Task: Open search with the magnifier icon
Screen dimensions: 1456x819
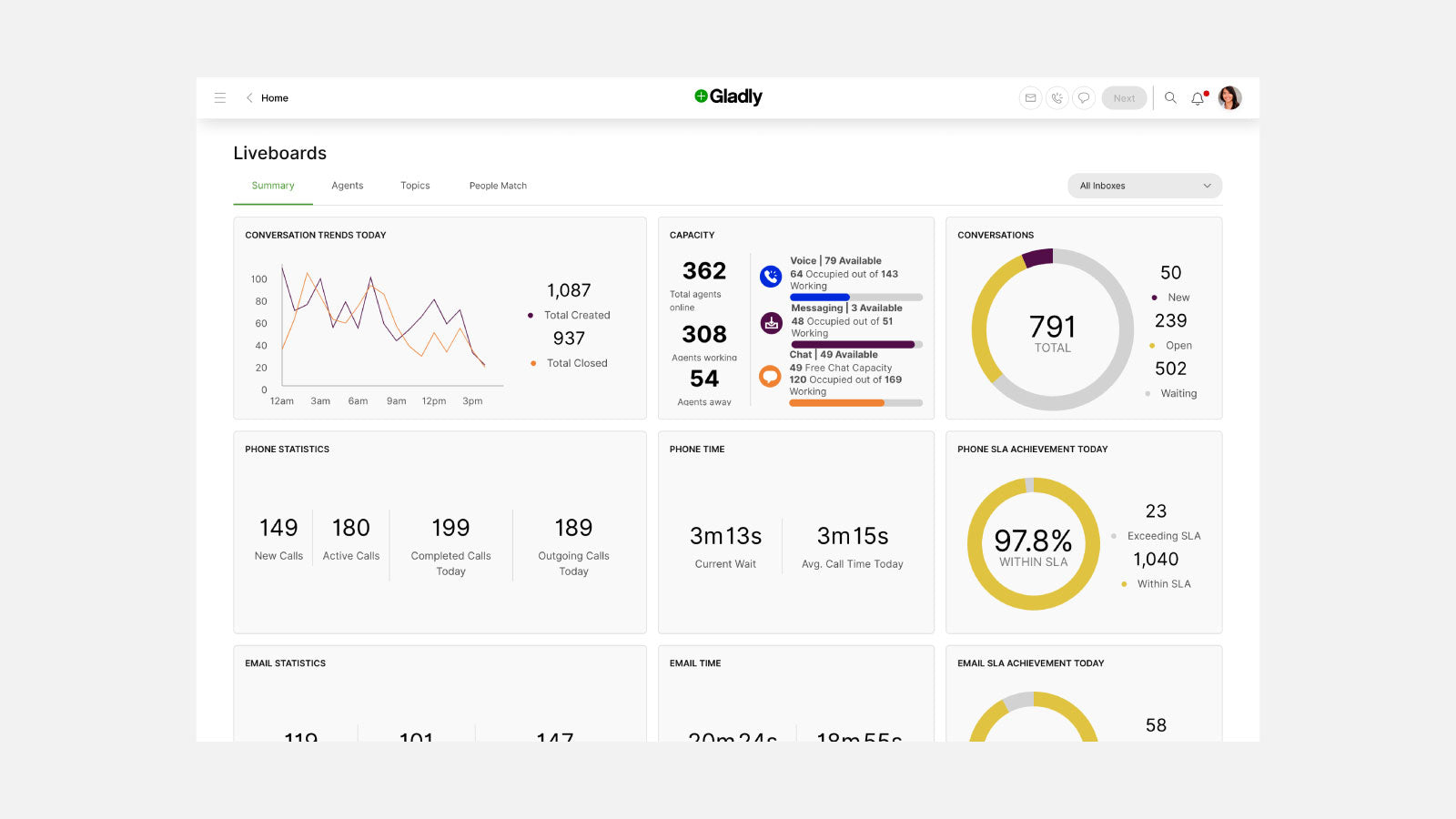Action: (1170, 98)
